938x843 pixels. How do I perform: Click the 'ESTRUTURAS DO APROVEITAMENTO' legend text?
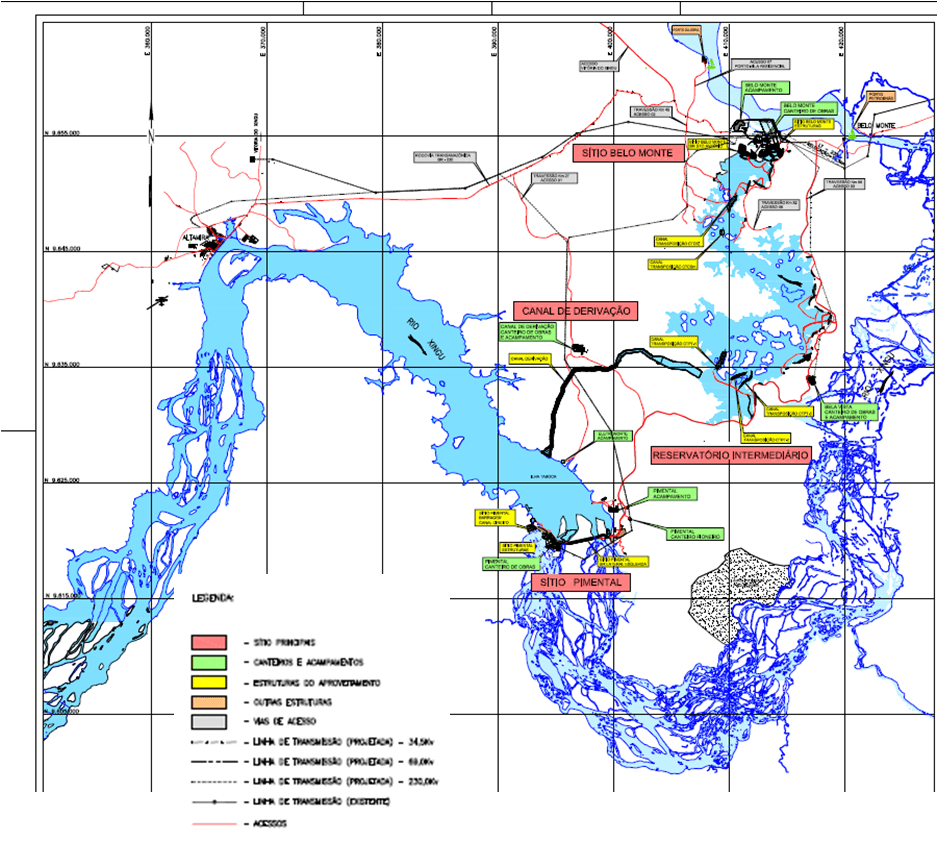(x=316, y=683)
